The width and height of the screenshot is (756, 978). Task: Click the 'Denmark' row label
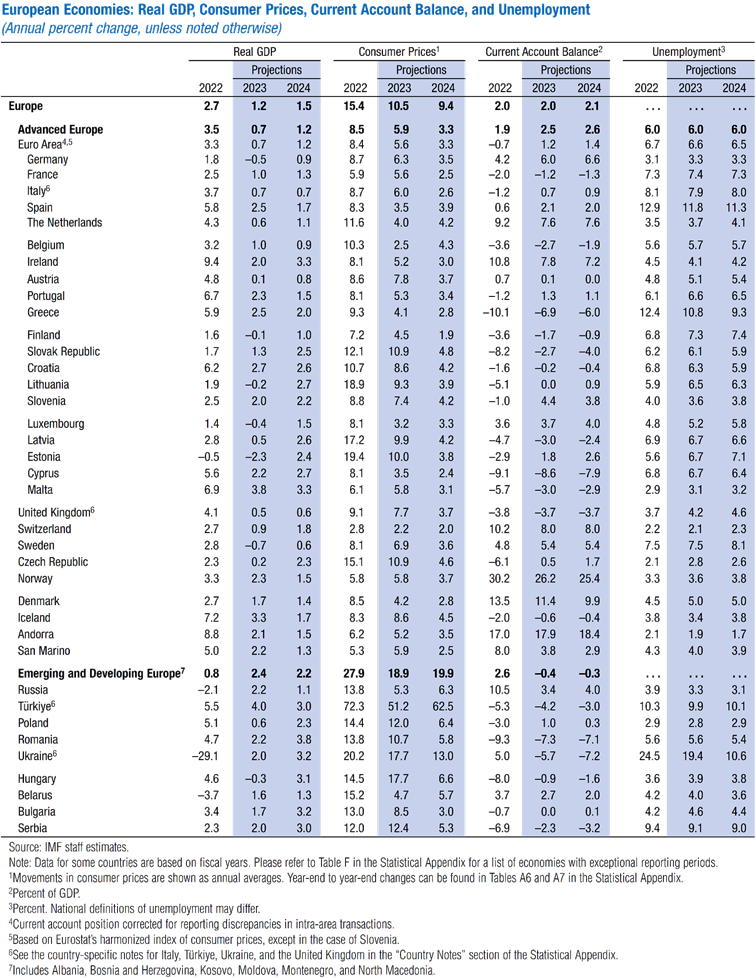[39, 601]
